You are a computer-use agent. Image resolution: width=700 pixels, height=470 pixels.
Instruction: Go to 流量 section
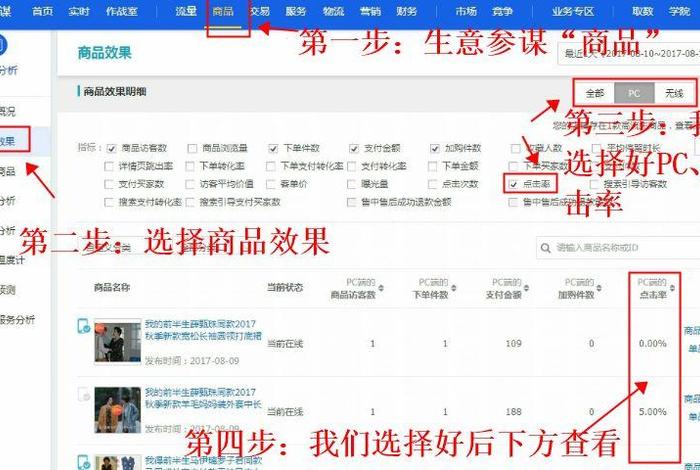coord(186,11)
